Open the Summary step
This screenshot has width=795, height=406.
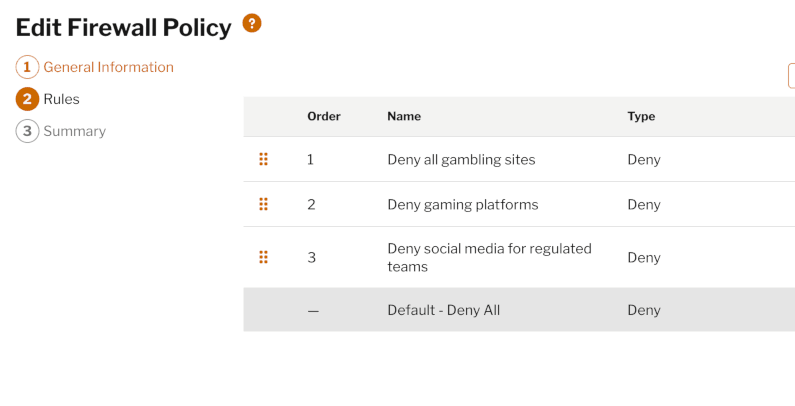click(x=75, y=131)
